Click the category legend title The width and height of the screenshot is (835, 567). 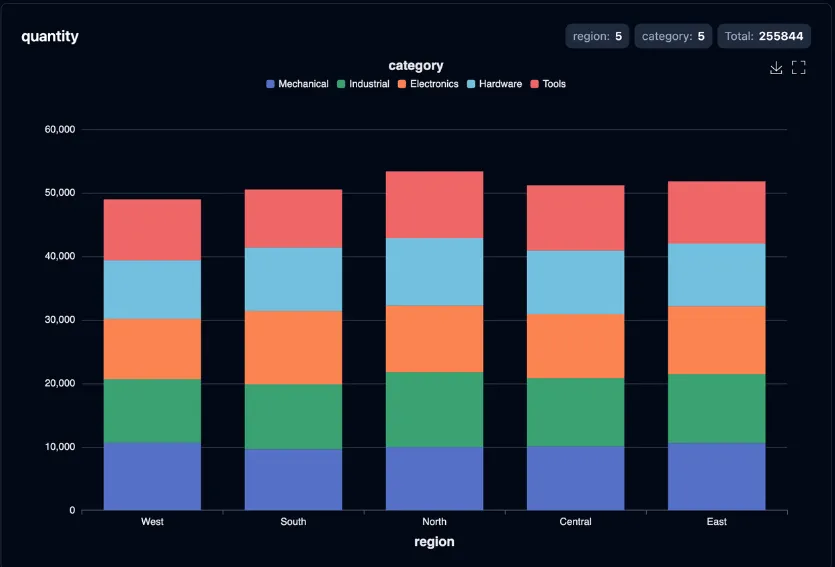point(416,65)
